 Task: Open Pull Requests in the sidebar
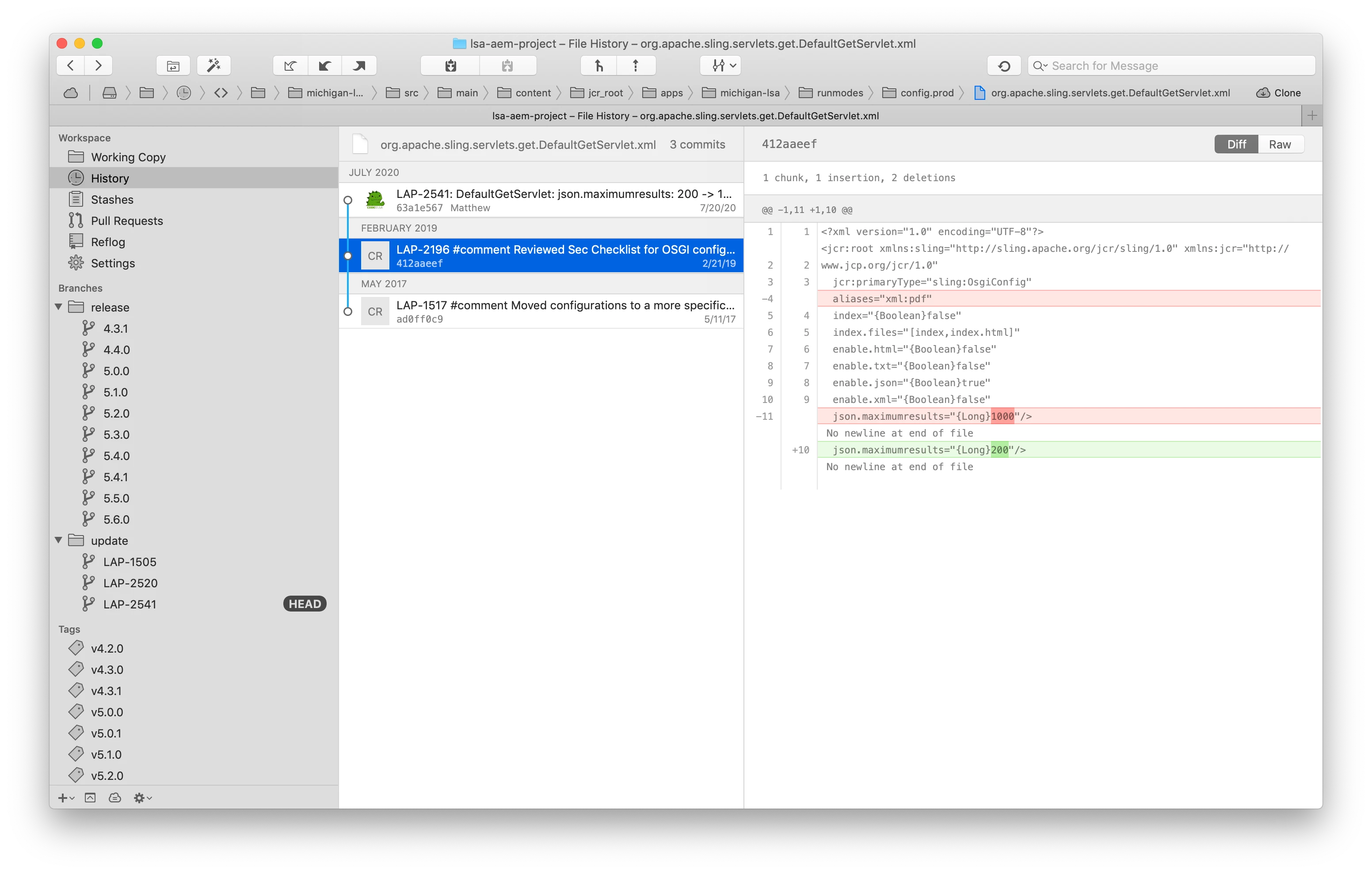coord(126,220)
